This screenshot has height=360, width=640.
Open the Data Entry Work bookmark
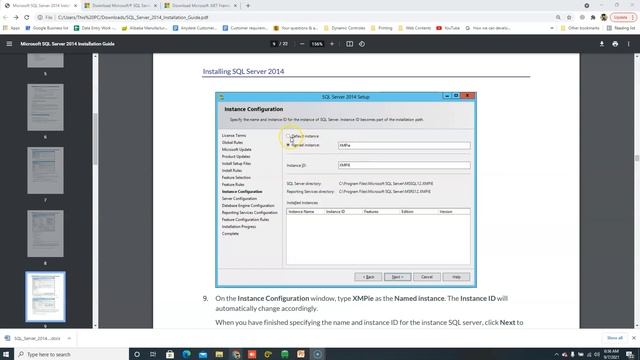95,28
